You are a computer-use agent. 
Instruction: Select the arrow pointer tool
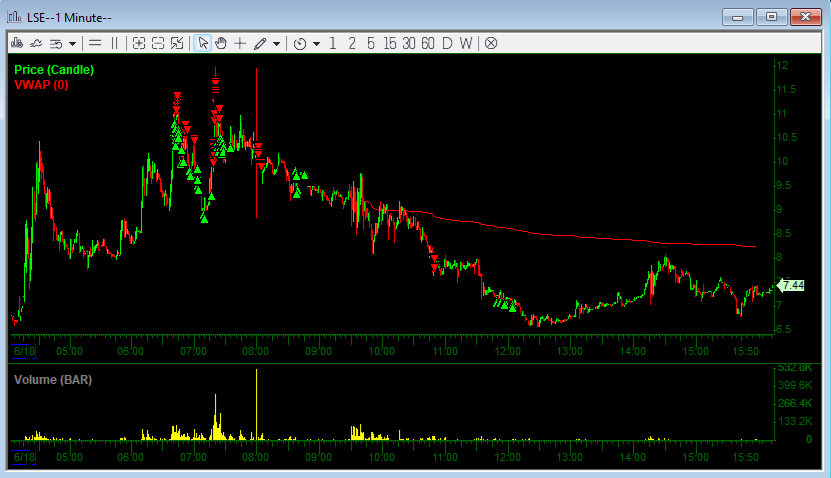coord(203,43)
